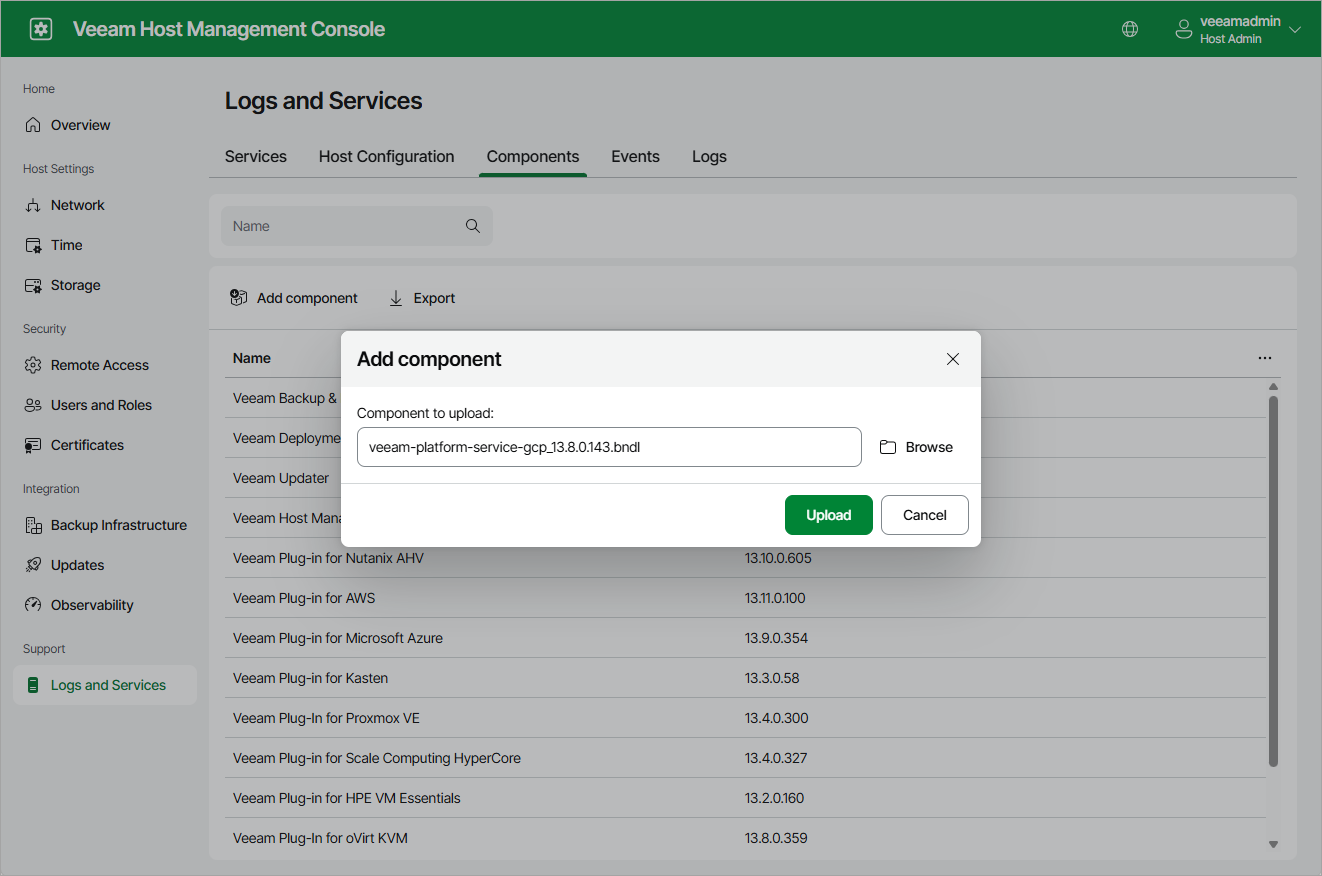Click the Network icon in the sidebar
Viewport: 1322px width, 876px height.
33,205
